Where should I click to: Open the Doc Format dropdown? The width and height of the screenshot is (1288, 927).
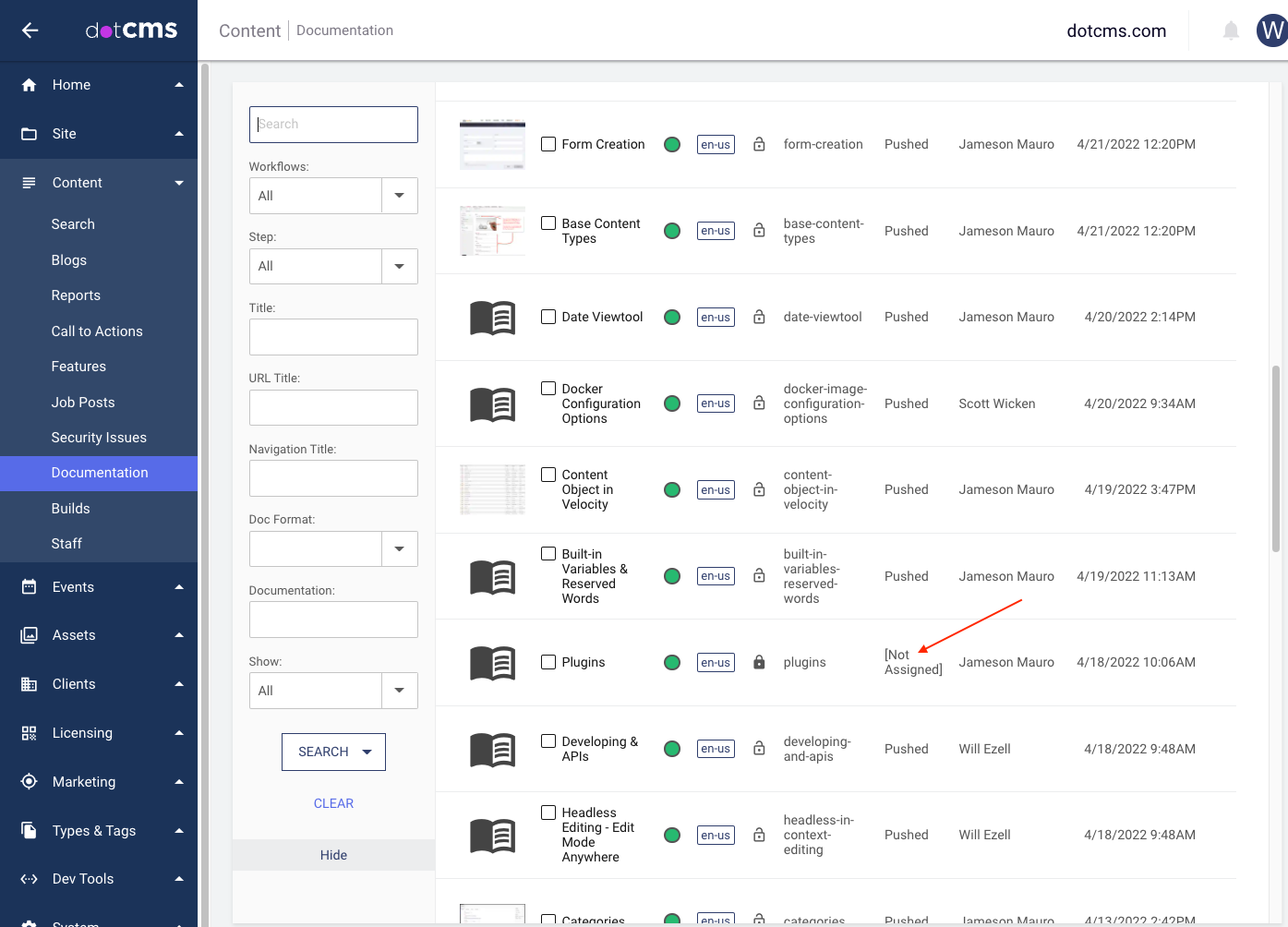[399, 548]
